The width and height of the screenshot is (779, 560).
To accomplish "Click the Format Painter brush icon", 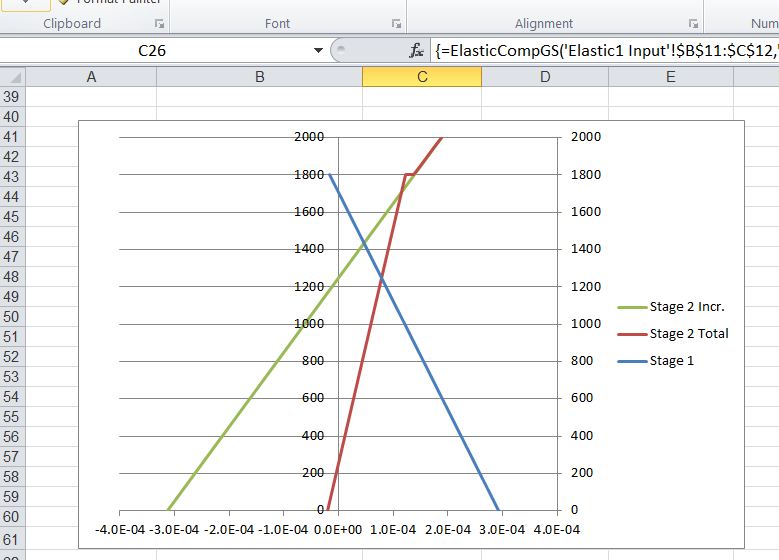I will pyautogui.click(x=63, y=3).
